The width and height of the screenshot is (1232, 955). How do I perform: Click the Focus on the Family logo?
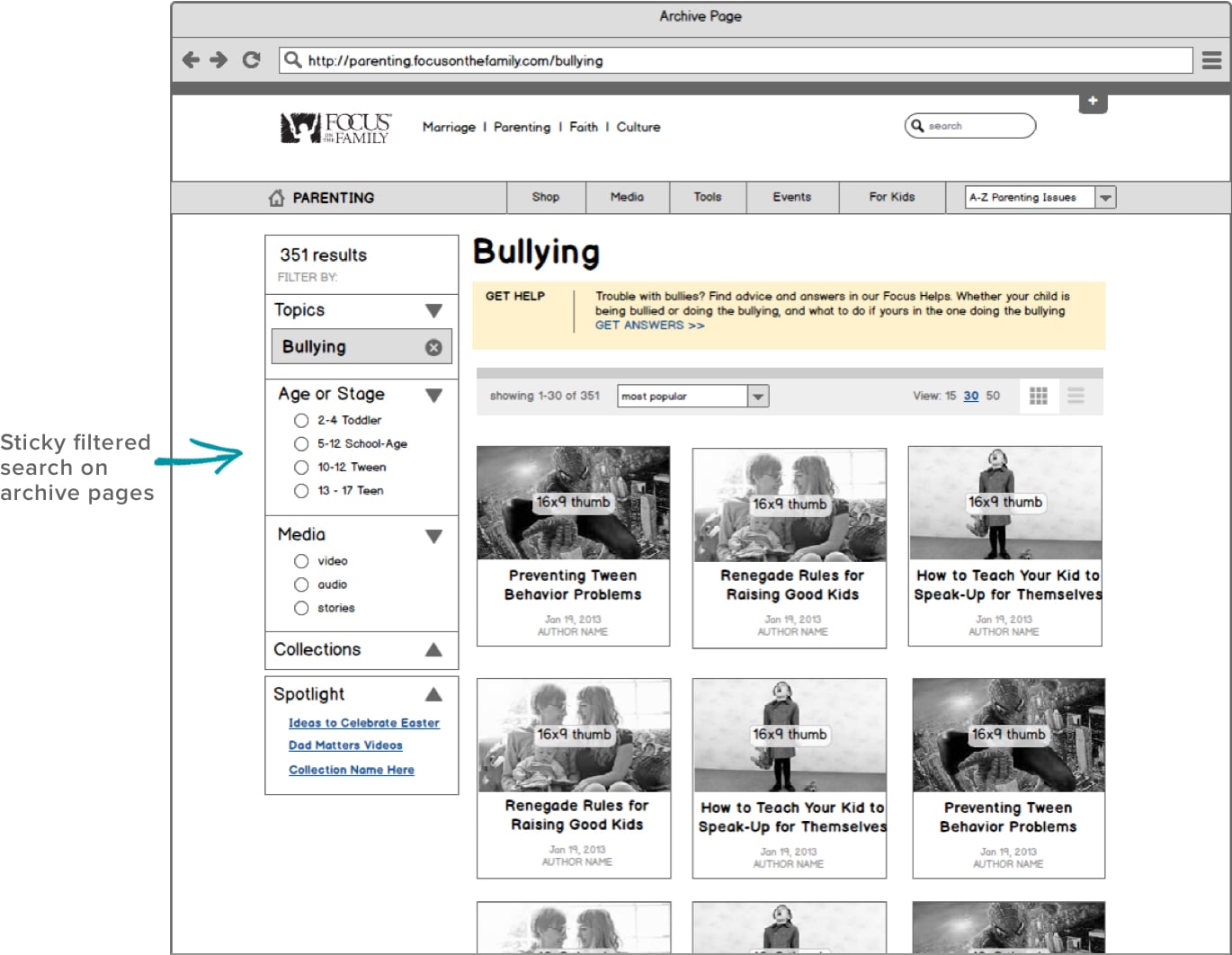click(335, 128)
